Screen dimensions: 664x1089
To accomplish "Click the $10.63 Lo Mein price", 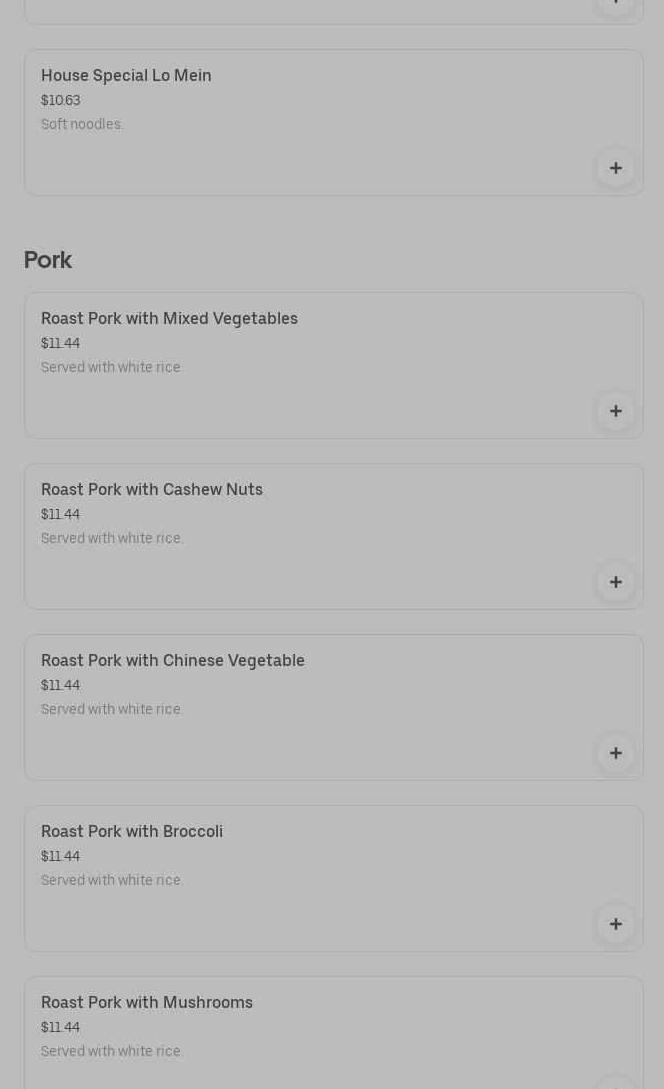I will click(60, 101).
